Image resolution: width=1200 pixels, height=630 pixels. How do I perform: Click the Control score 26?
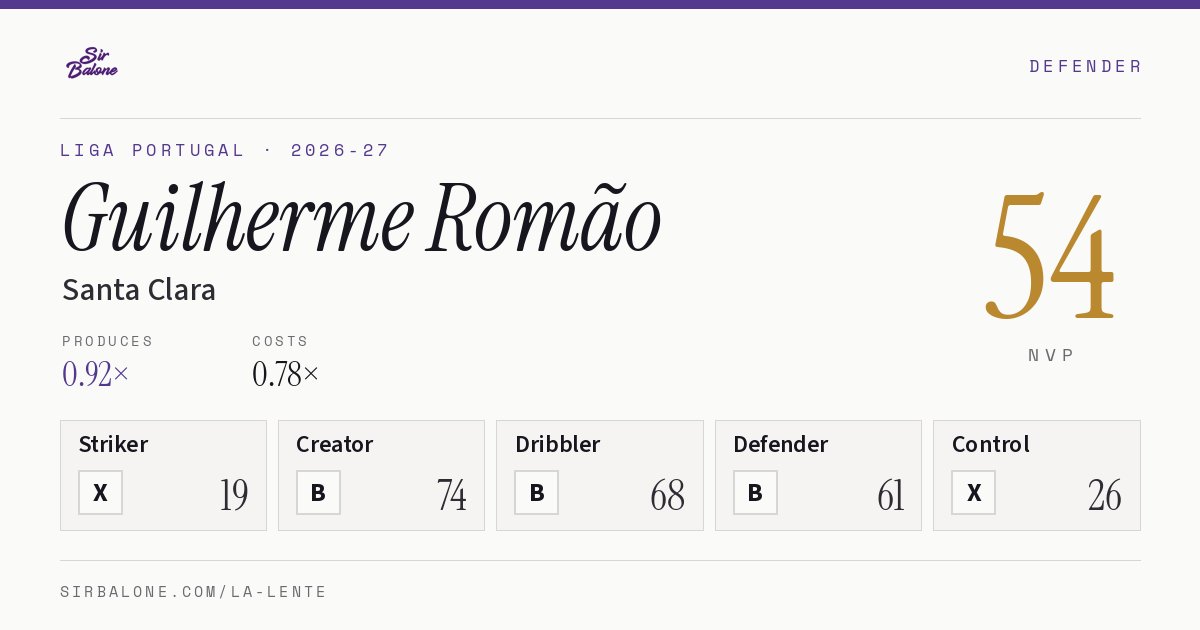(1104, 495)
